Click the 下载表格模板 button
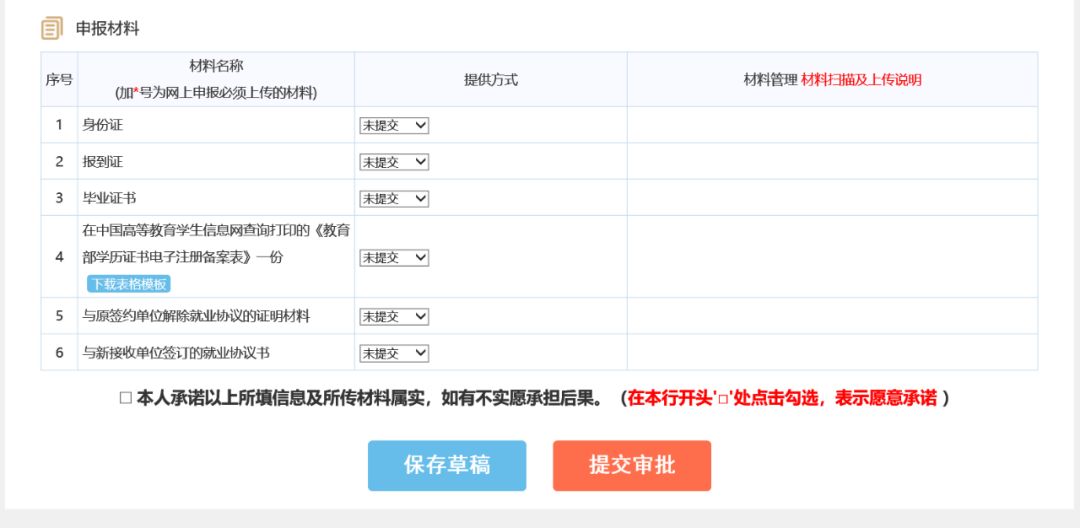Image resolution: width=1080 pixels, height=528 pixels. (129, 284)
